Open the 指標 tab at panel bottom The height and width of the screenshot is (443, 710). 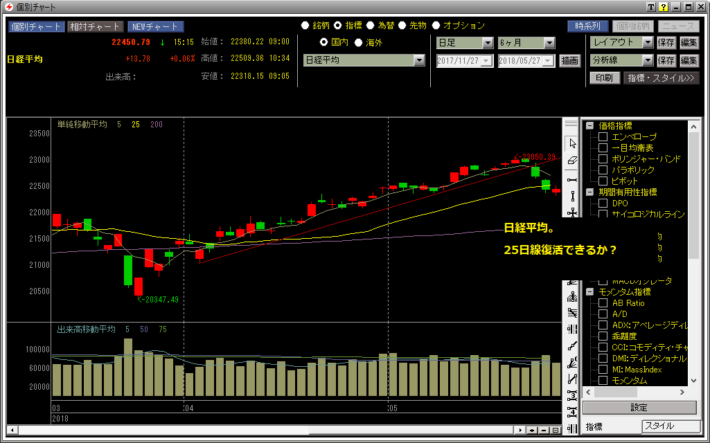(x=594, y=427)
